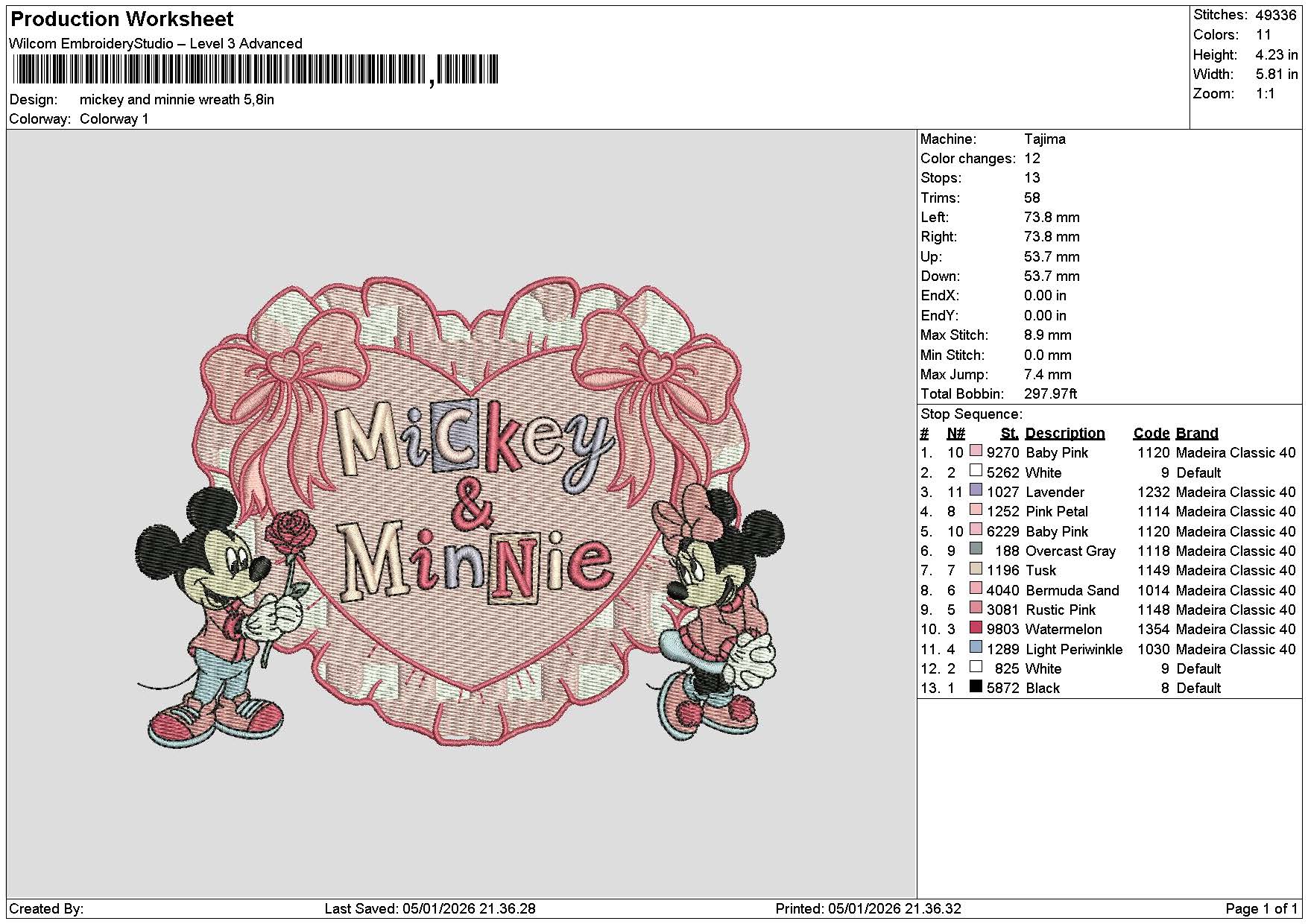The width and height of the screenshot is (1308, 924).
Task: Pick the Lavender color swatch
Action: click(976, 490)
